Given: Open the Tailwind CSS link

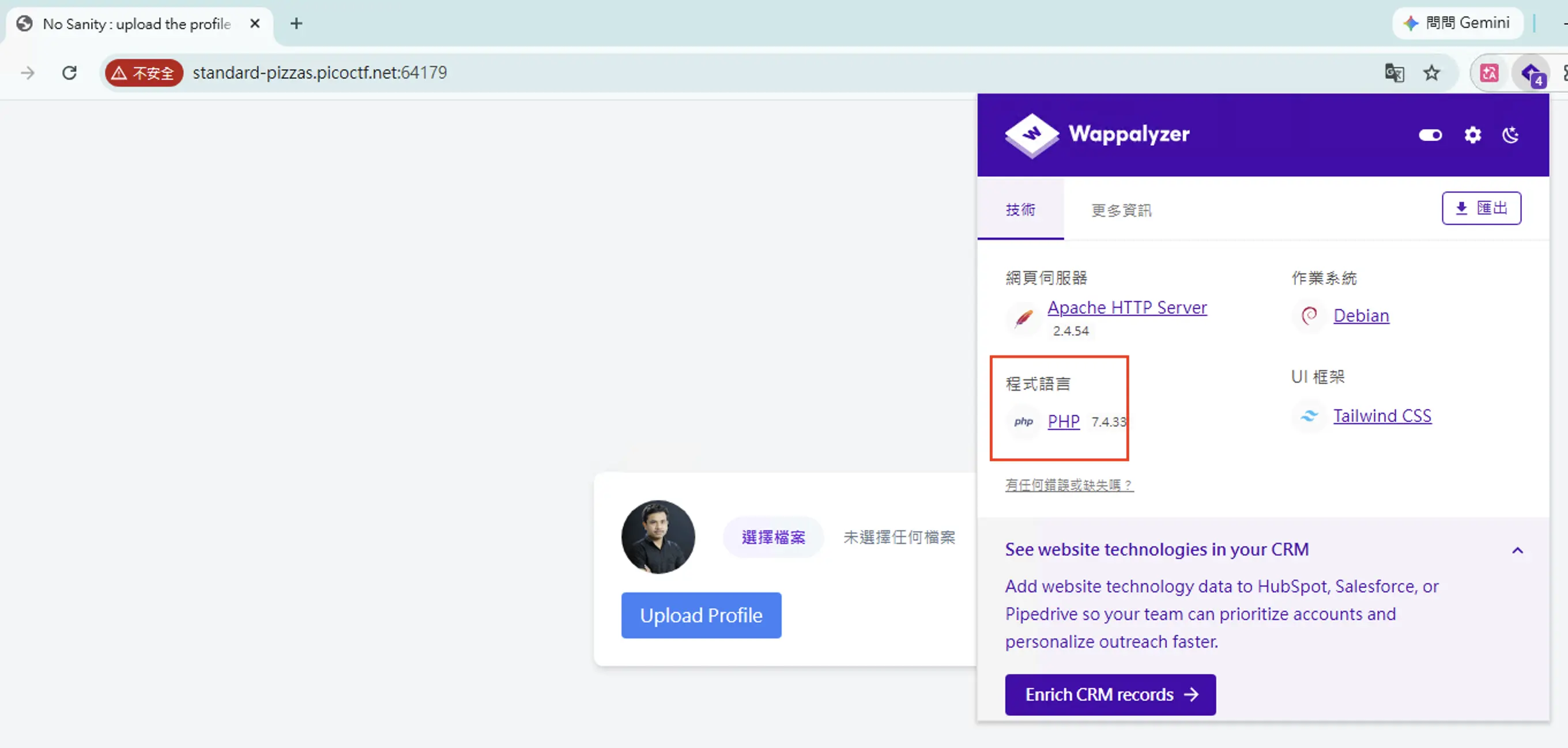Looking at the screenshot, I should click(1382, 415).
